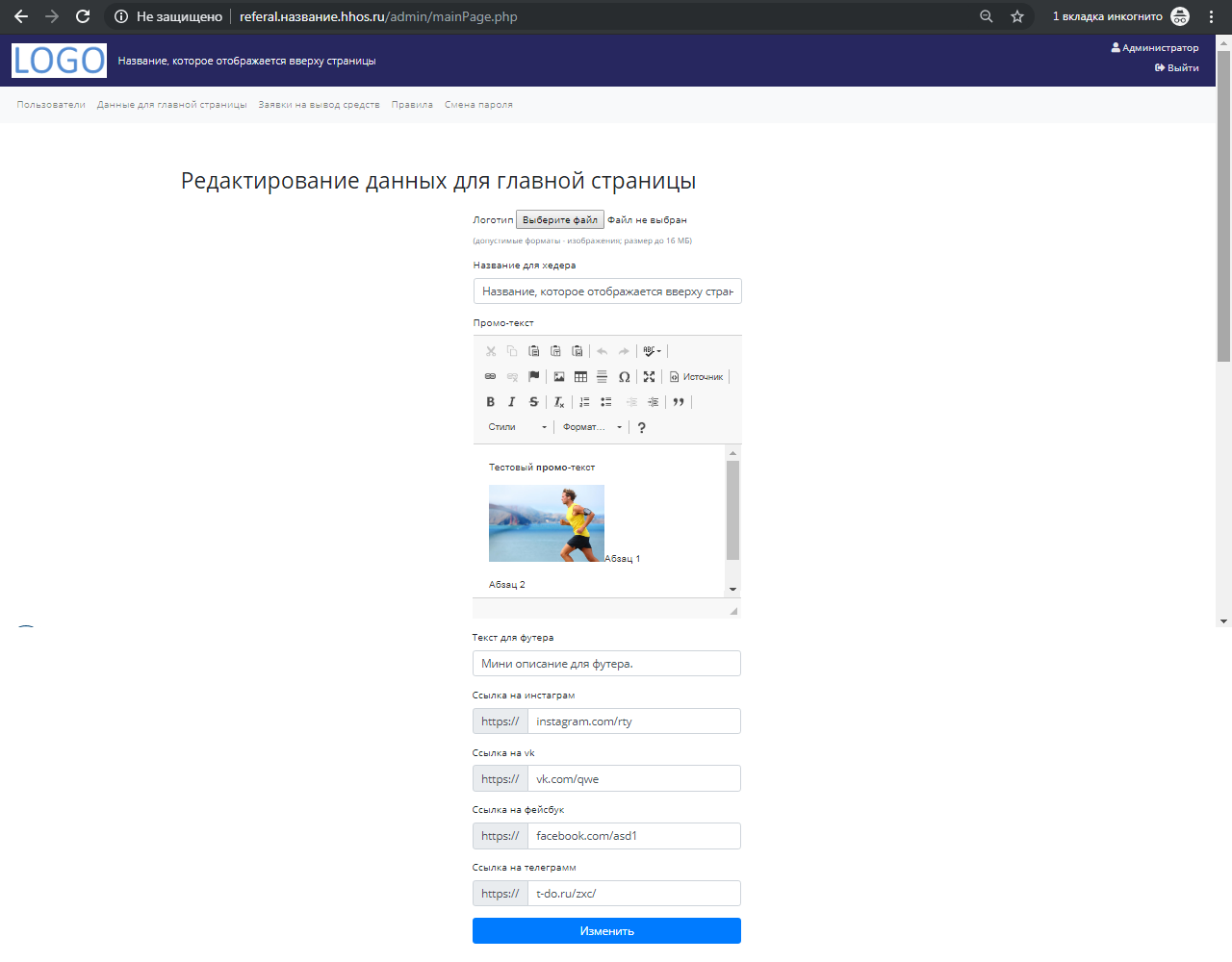Decrease the paragraph indent

tap(631, 402)
